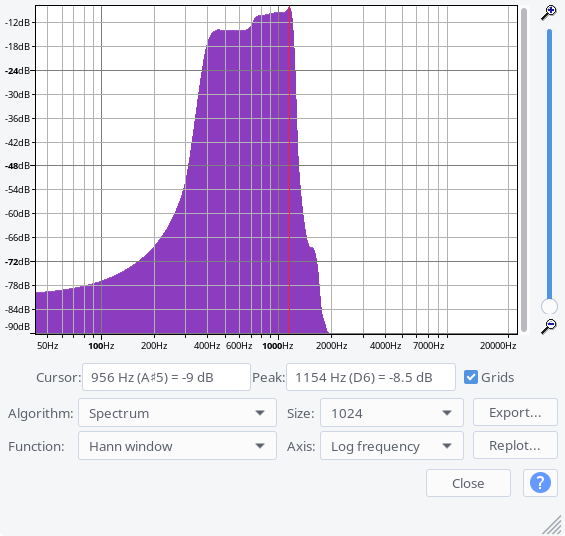Image resolution: width=565 pixels, height=536 pixels.
Task: Click the Algorithm: label
Action: tap(40, 413)
